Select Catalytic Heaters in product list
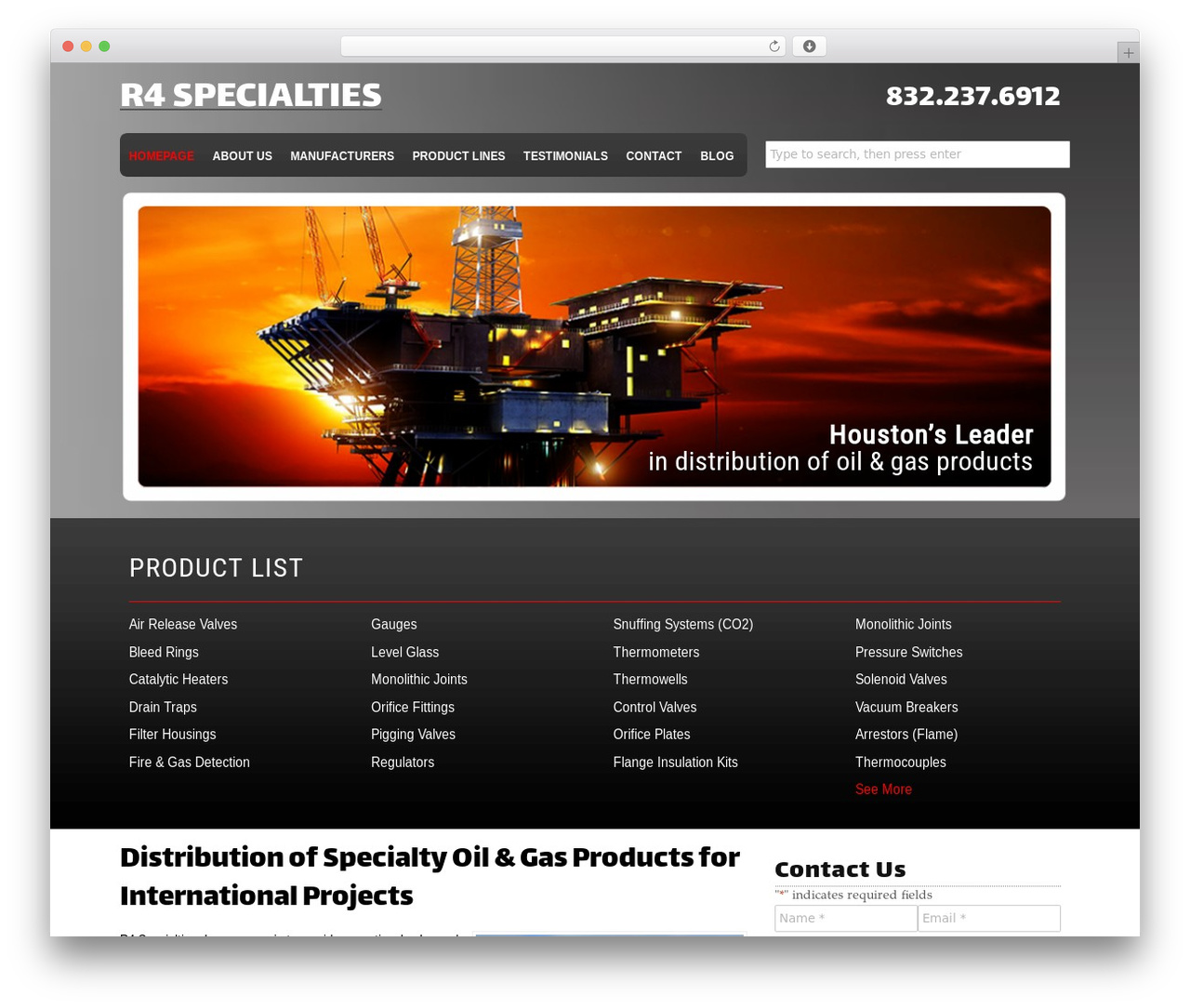Viewport: 1190px width, 1008px height. pyautogui.click(x=178, y=680)
